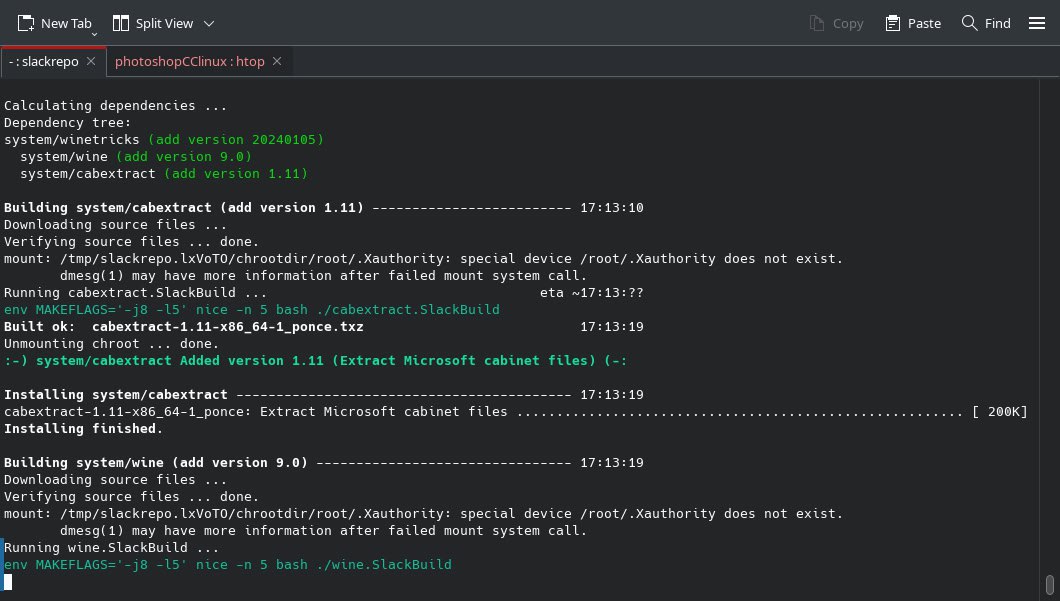
Task: Close the photoshopCClinux : htop tab
Action: tap(276, 61)
